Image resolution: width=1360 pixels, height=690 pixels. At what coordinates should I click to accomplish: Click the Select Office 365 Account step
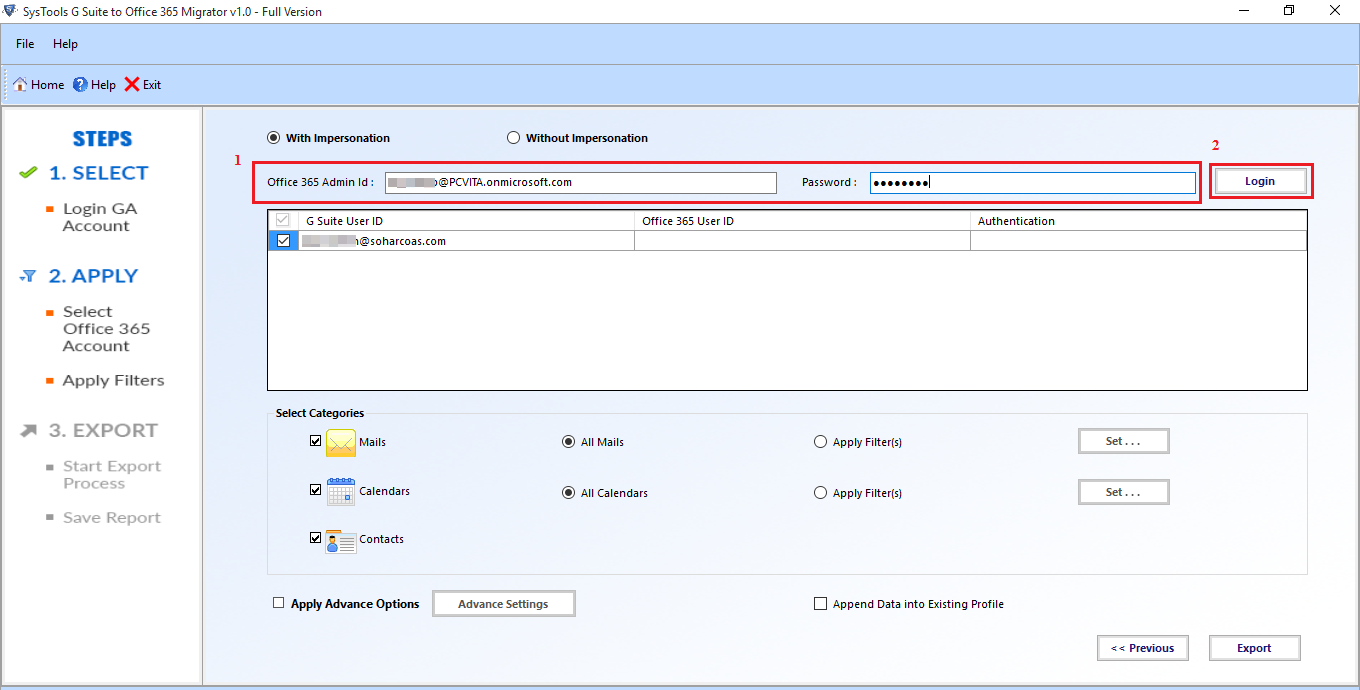106,329
